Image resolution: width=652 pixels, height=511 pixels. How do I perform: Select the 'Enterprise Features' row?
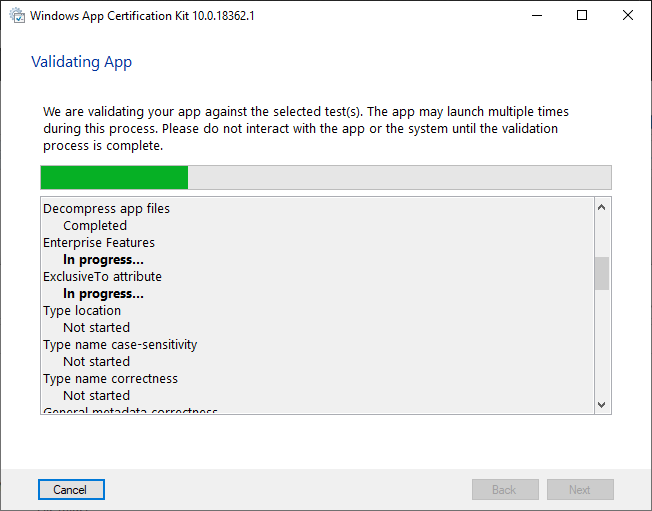(x=99, y=242)
